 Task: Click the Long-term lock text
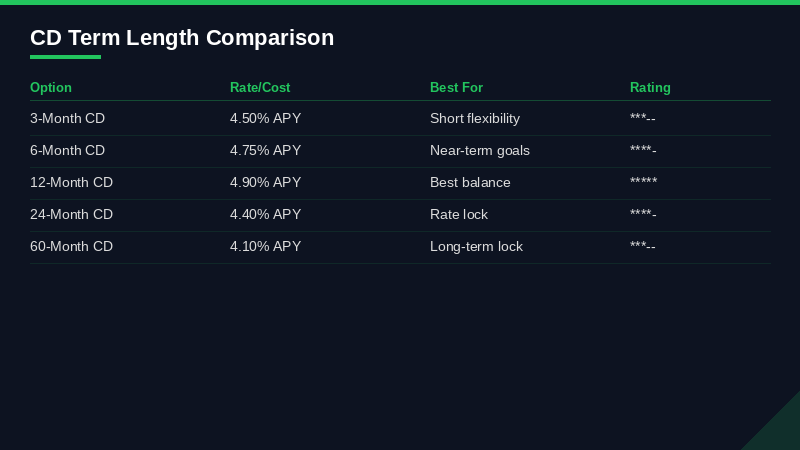point(476,247)
